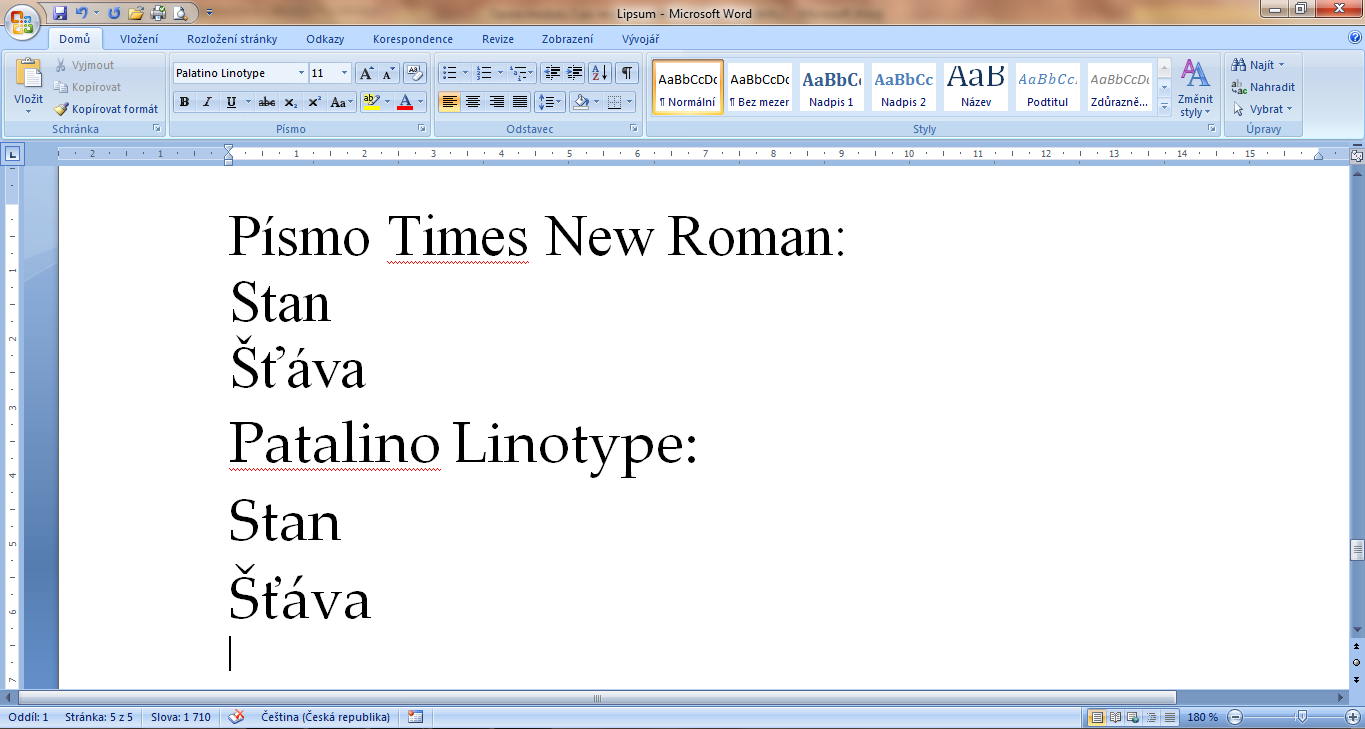Click the macro recording status bar icon
The width and height of the screenshot is (1365, 729).
tap(416, 717)
